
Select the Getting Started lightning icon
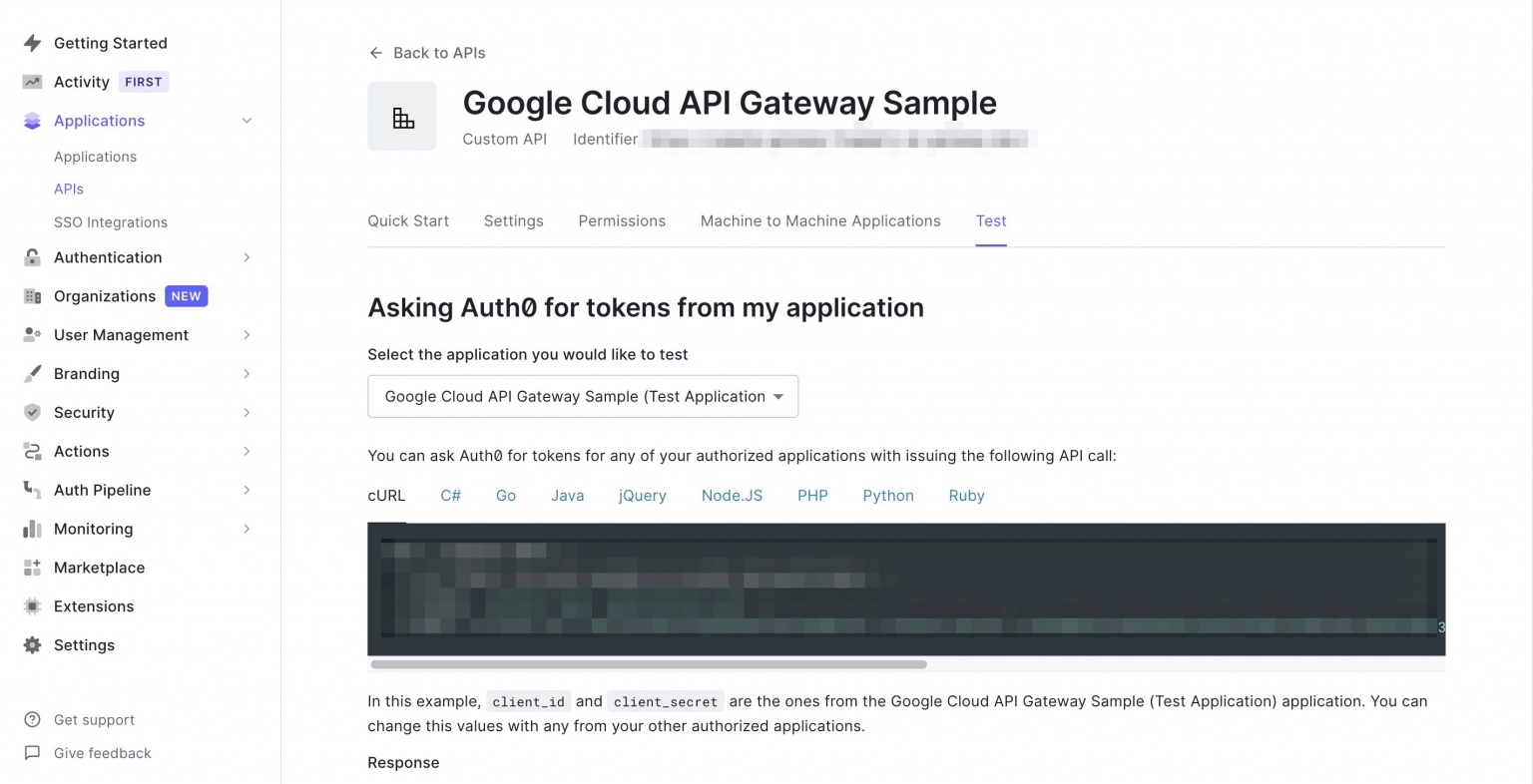32,43
